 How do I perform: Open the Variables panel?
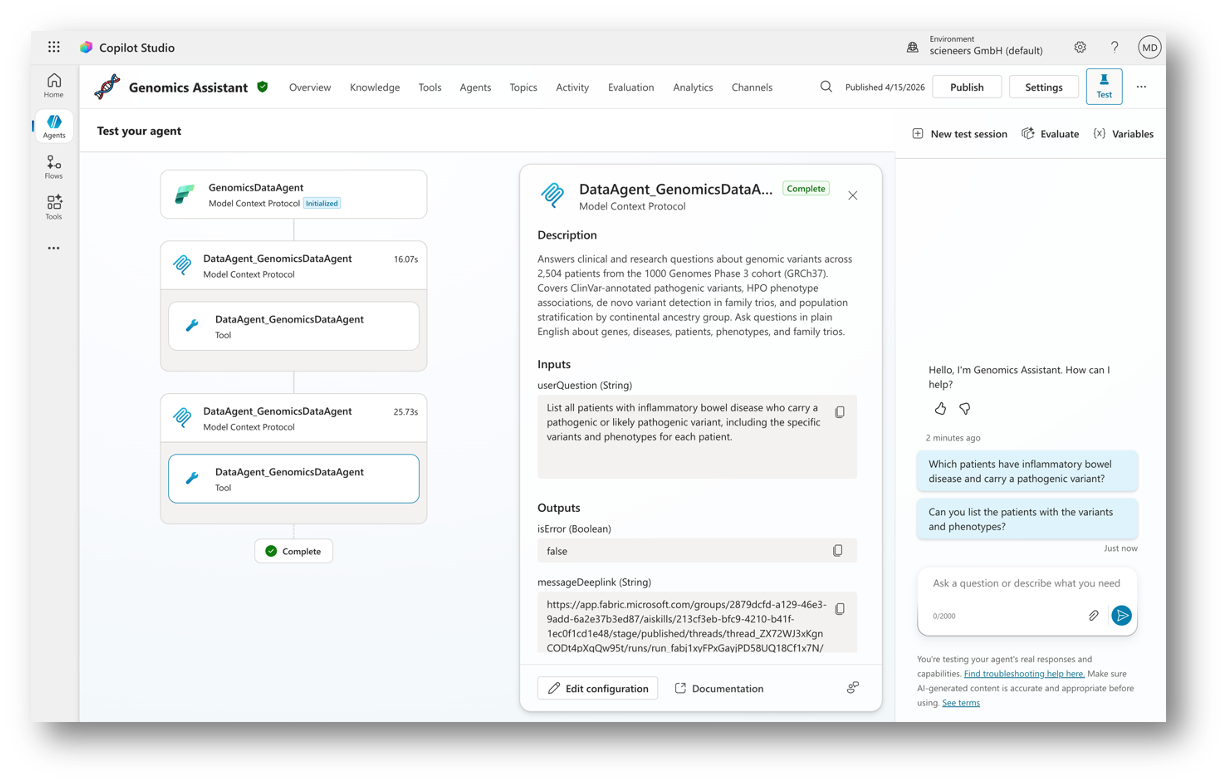pos(1123,134)
